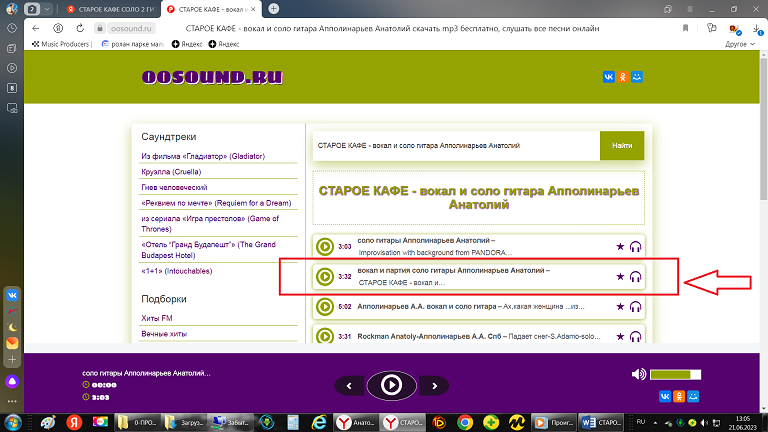Switch to Word СТАРО... taskbar window
Image resolution: width=768 pixels, height=432 pixels.
click(x=601, y=422)
